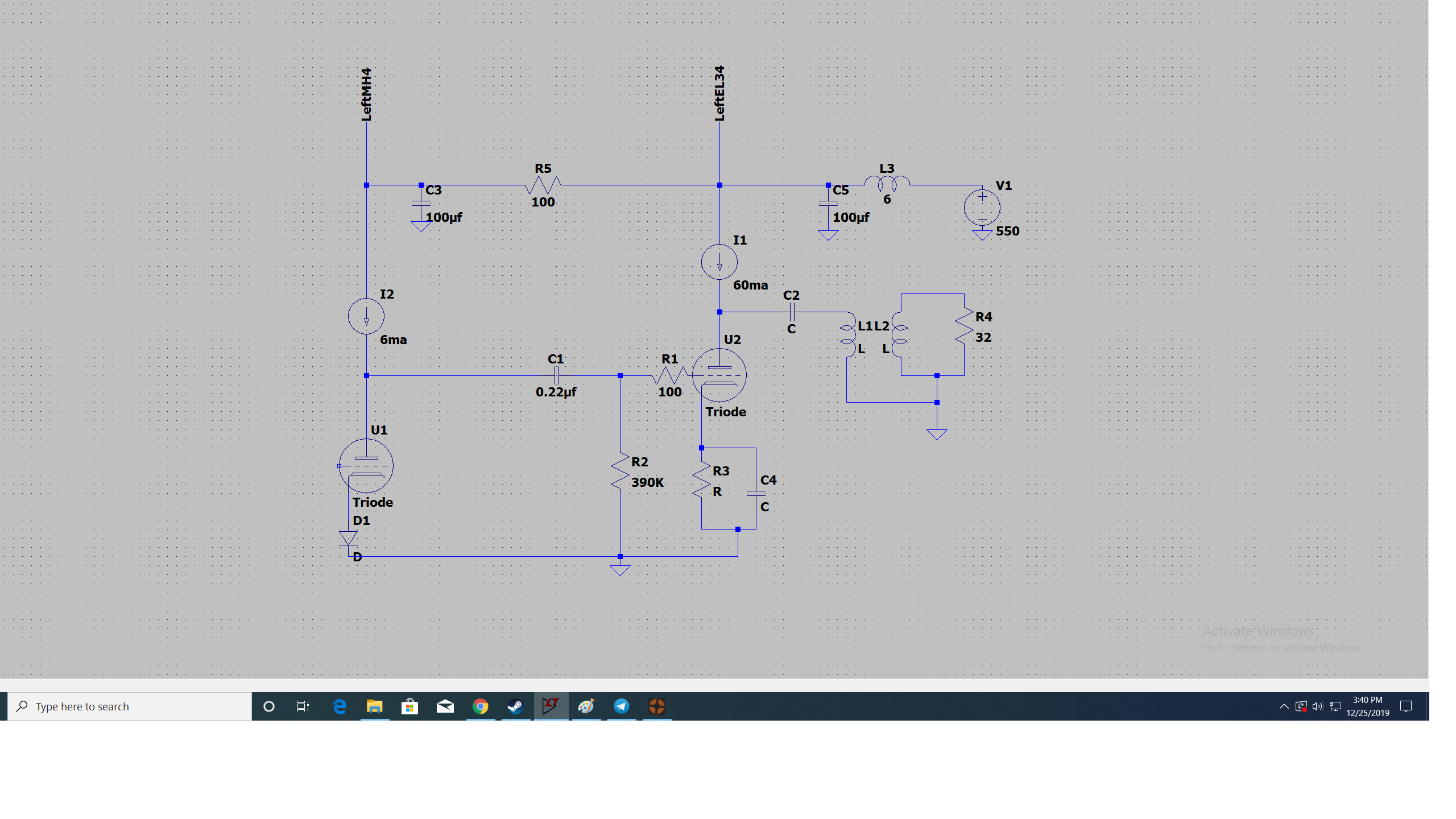1456x819 pixels.
Task: Open Task View in taskbar
Action: (x=303, y=706)
